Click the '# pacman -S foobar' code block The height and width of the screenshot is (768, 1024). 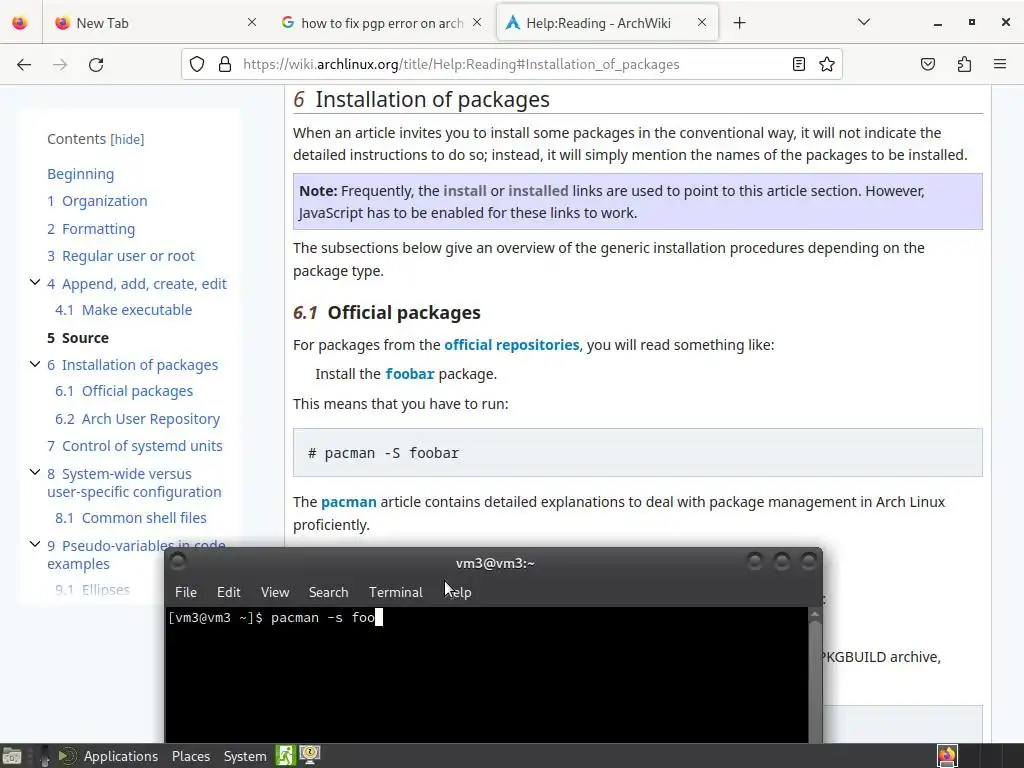pos(637,453)
